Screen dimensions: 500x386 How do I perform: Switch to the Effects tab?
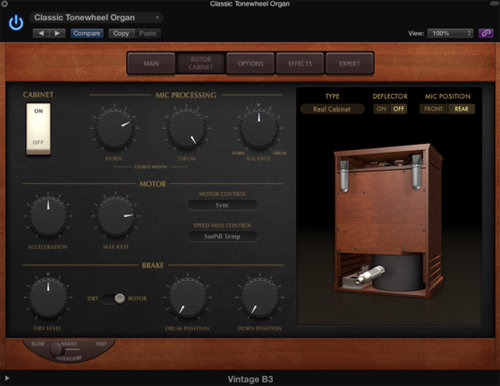300,63
